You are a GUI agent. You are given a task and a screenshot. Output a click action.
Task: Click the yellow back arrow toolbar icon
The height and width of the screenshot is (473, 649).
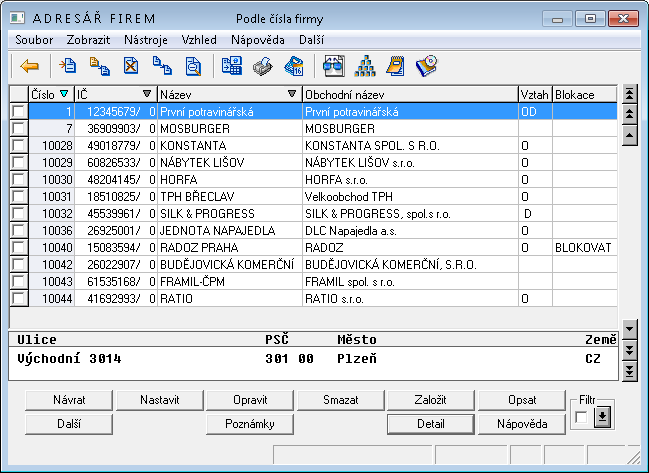29,67
